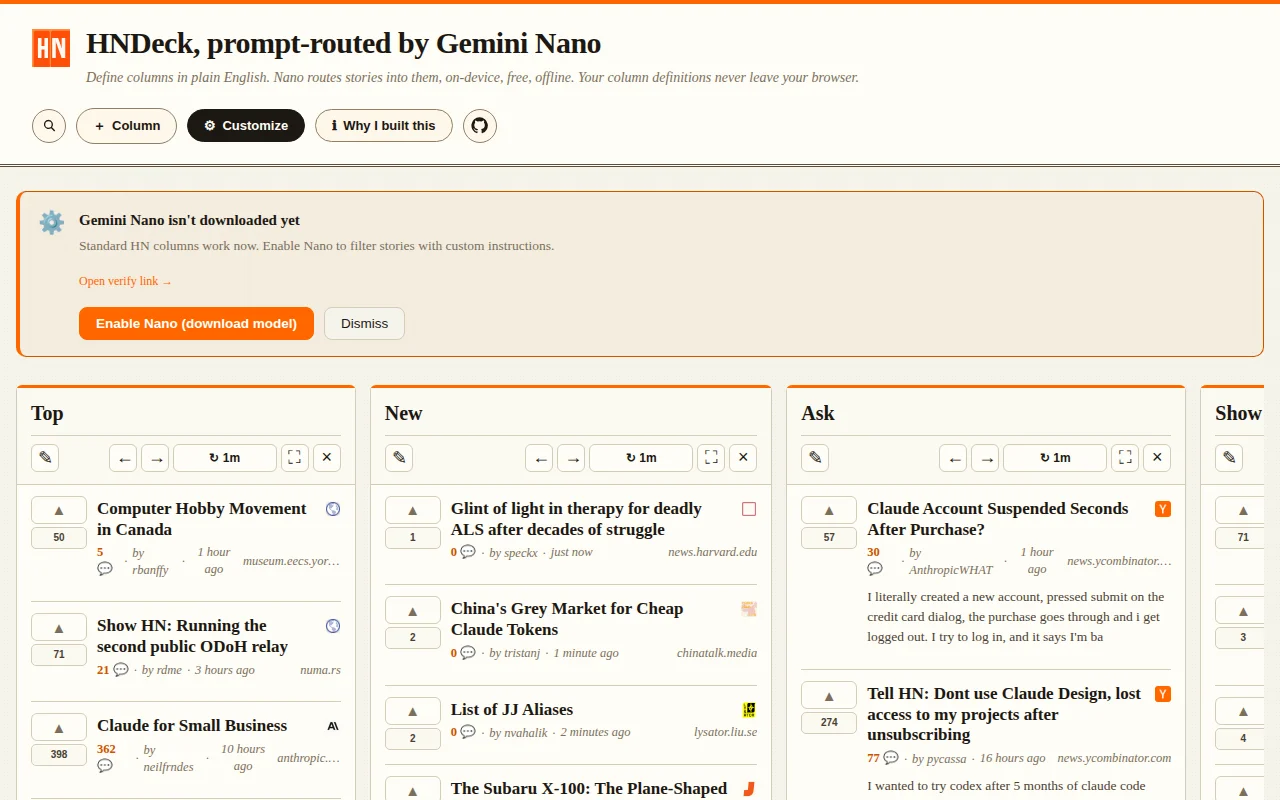Screen dimensions: 1280x800
Task: Move the Top column right
Action: tap(155, 458)
